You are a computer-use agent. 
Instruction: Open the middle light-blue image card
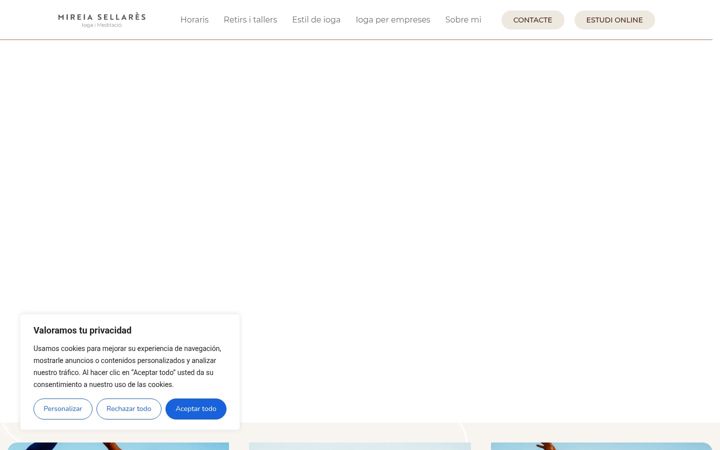(x=360, y=446)
